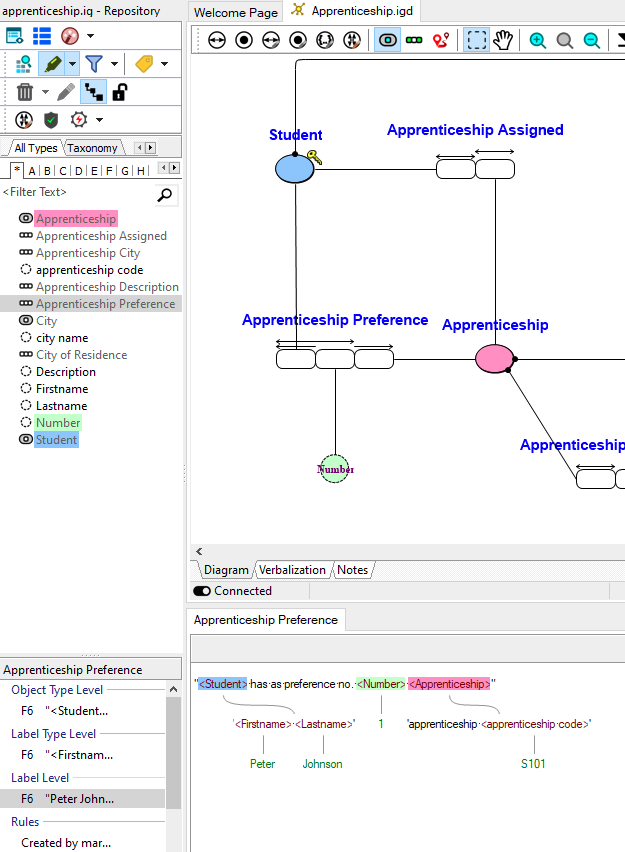The width and height of the screenshot is (625, 852).
Task: Click the zoom in magnifier icon
Action: tap(538, 40)
